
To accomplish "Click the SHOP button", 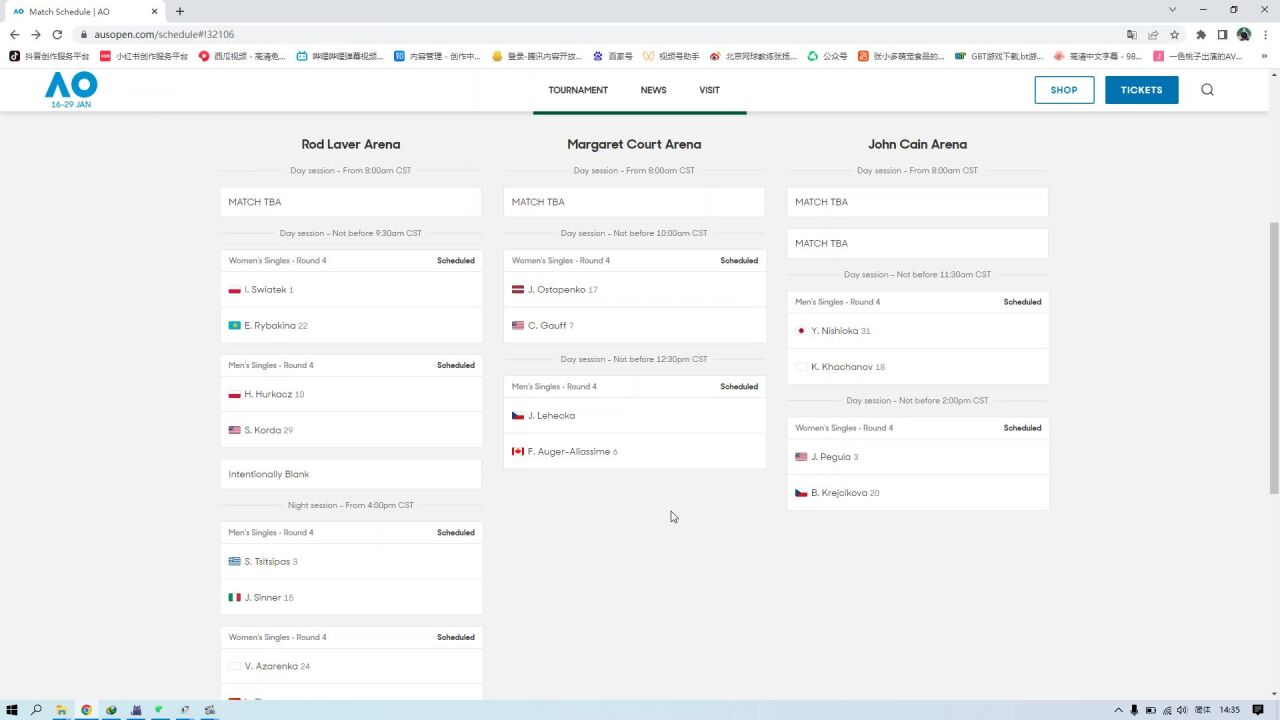I will click(1064, 90).
